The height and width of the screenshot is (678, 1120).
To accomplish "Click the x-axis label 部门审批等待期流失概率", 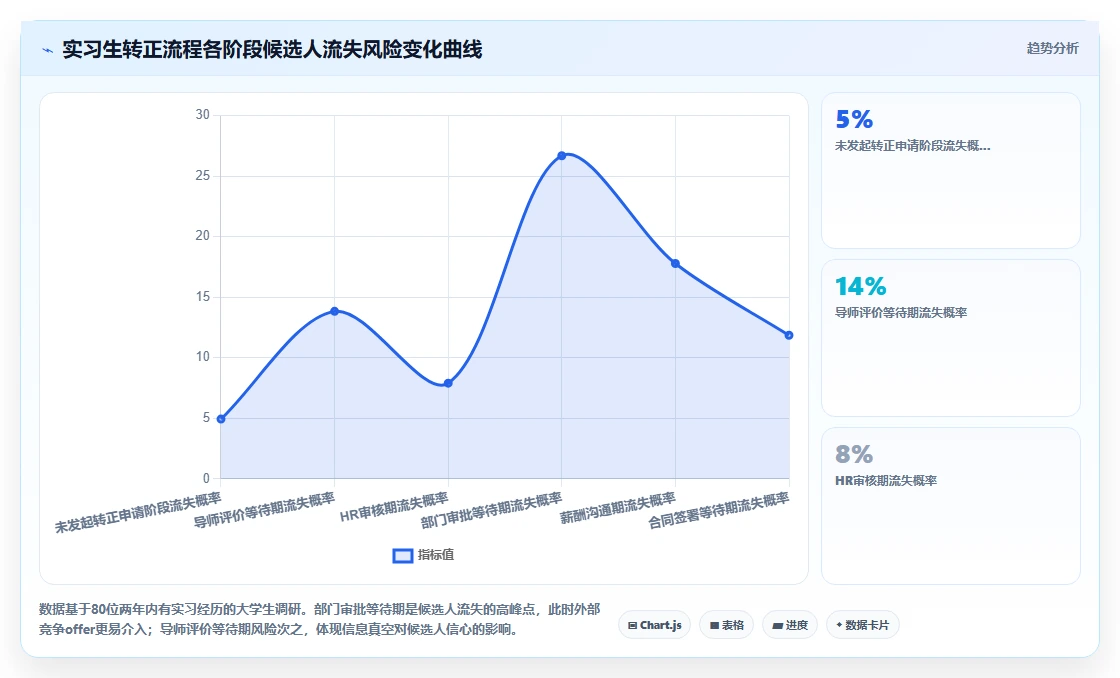I will [491, 510].
